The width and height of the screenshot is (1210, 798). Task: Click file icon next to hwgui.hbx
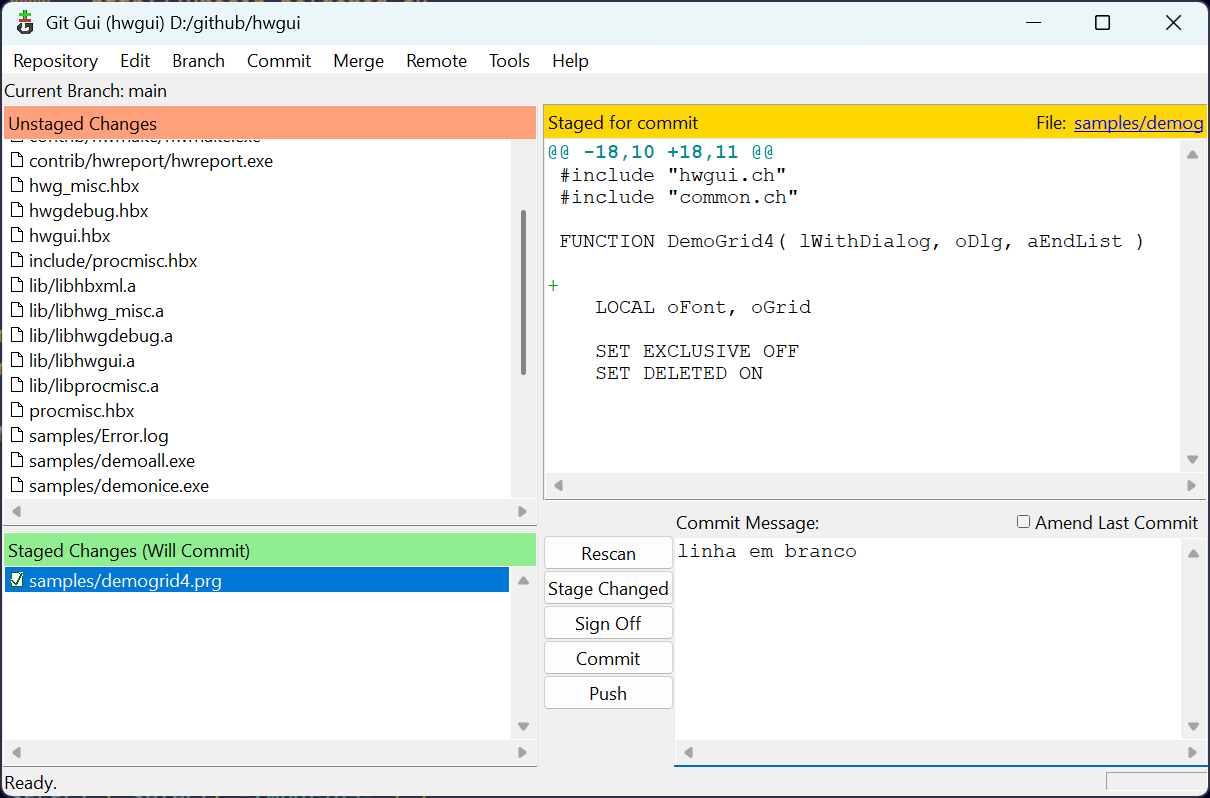pos(16,236)
